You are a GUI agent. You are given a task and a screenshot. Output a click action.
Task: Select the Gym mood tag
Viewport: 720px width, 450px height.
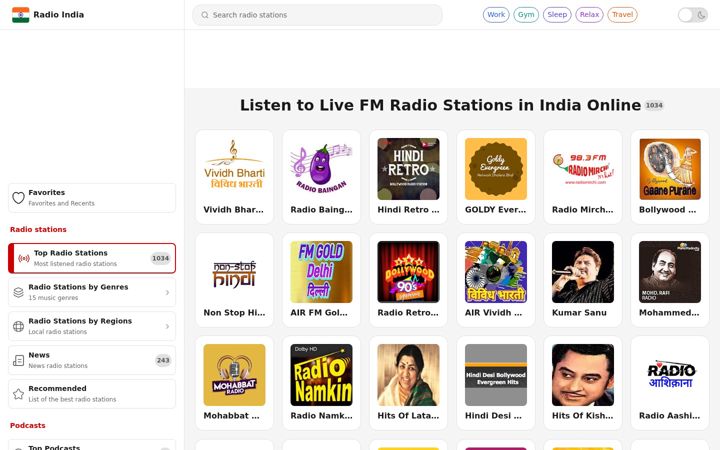(x=526, y=15)
